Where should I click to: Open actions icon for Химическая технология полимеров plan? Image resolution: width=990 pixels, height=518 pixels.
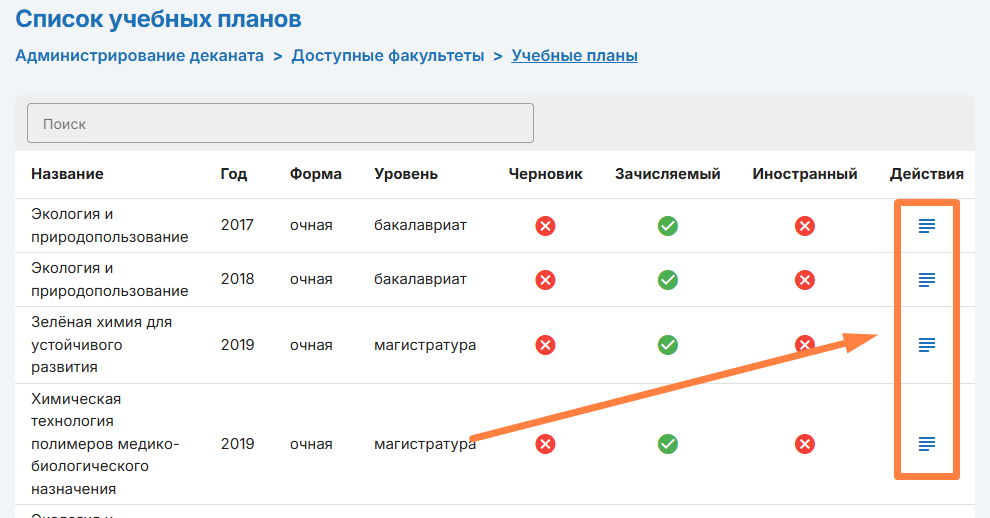927,444
